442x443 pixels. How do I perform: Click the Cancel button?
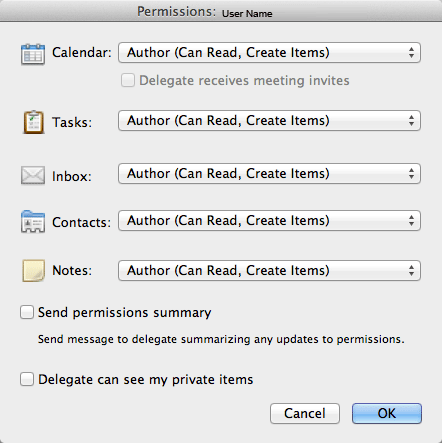305,414
